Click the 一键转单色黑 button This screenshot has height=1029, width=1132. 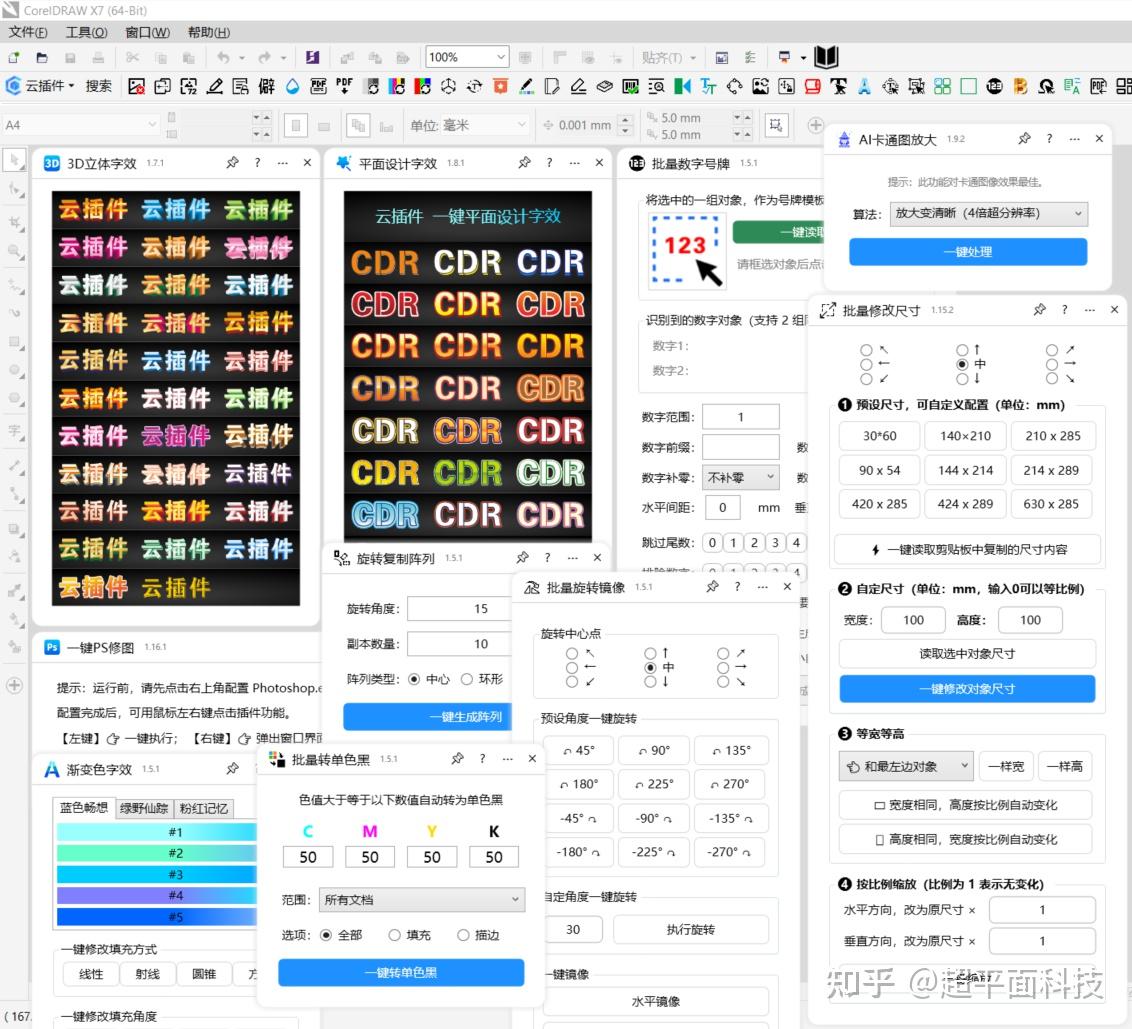click(401, 972)
